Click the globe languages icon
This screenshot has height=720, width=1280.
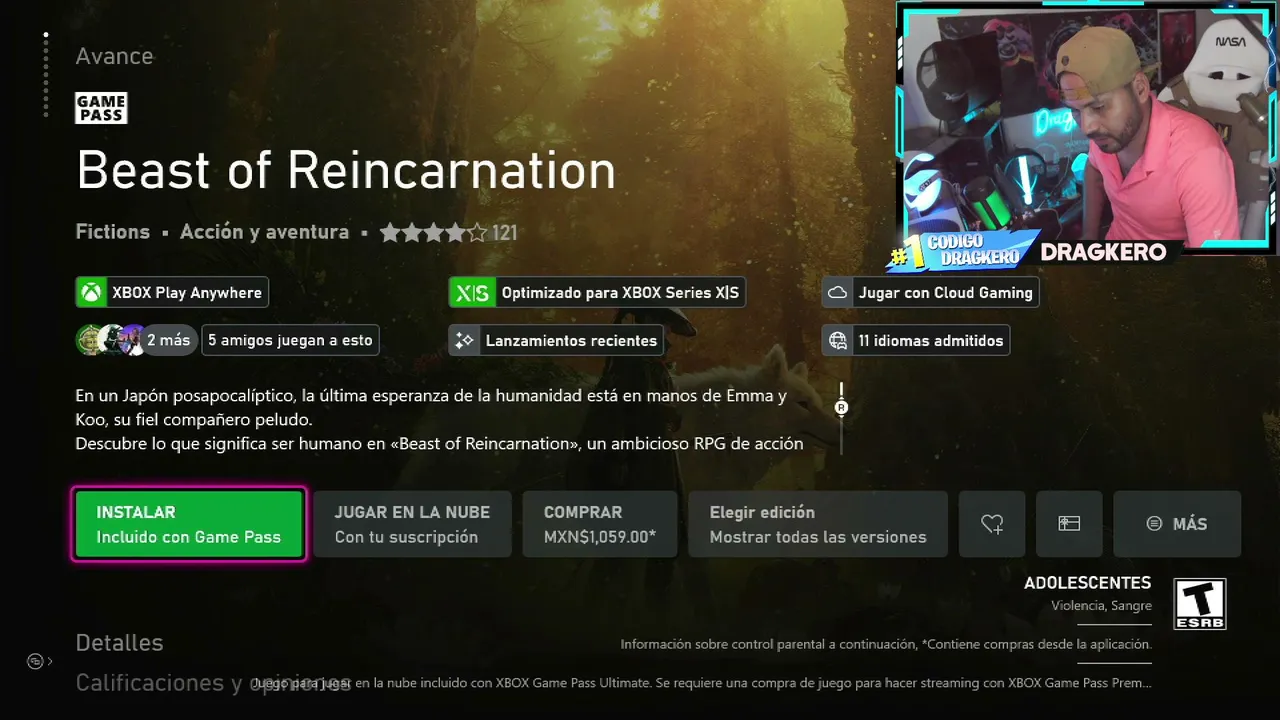pyautogui.click(x=838, y=340)
